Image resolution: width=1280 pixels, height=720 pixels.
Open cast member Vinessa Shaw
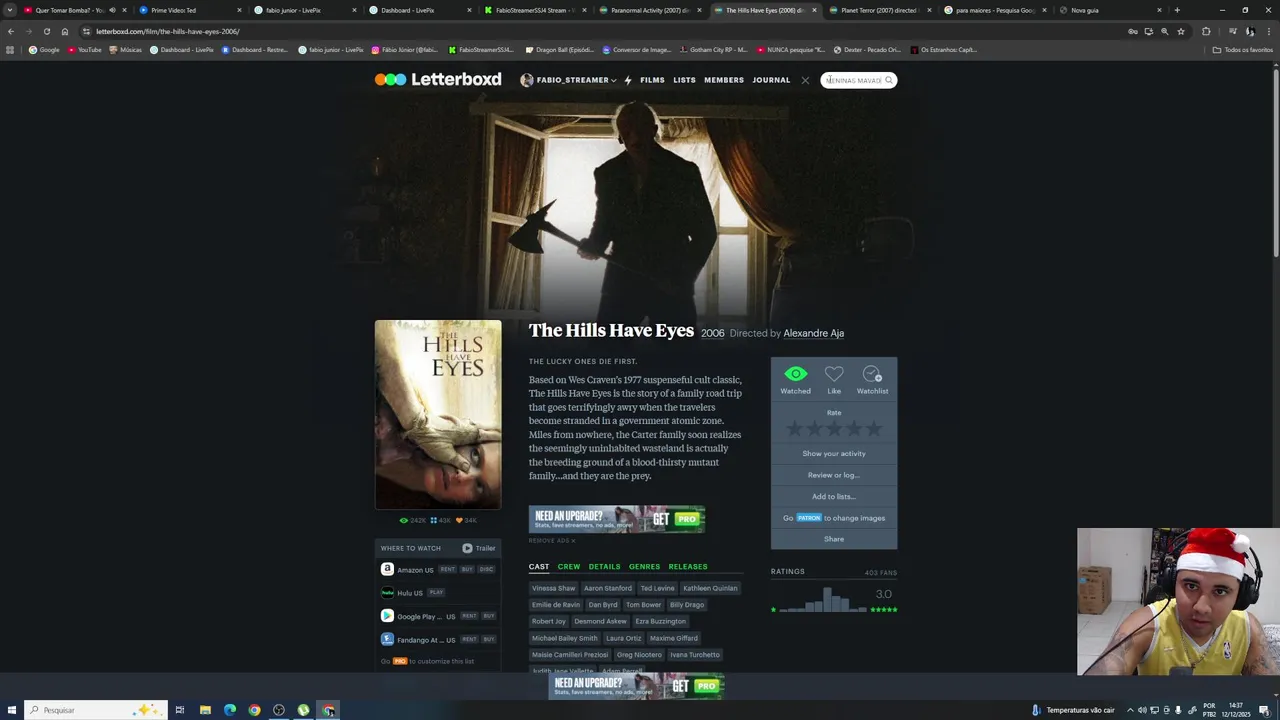pyautogui.click(x=554, y=588)
